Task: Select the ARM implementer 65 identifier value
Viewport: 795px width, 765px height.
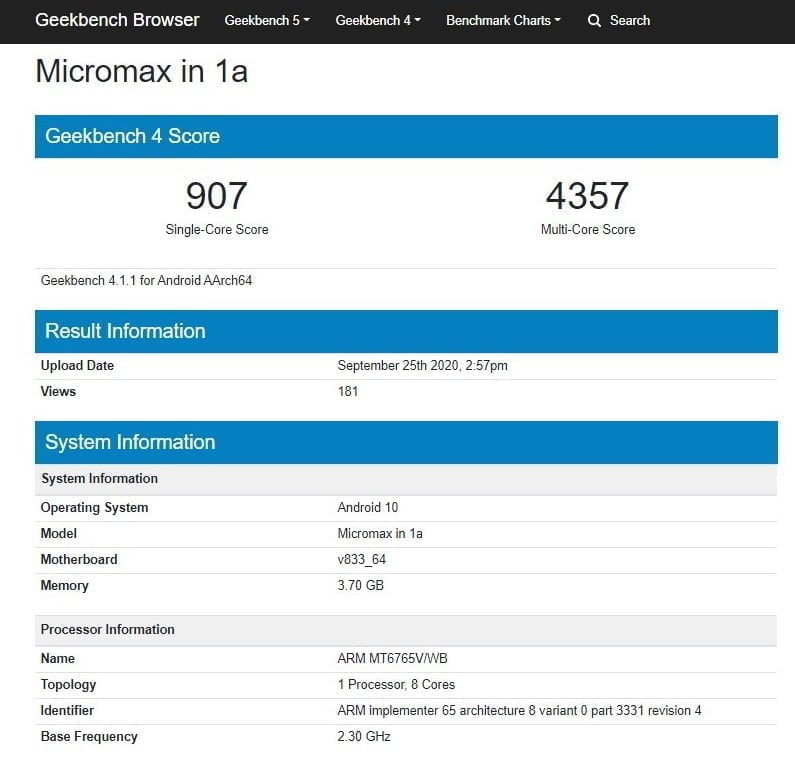Action: (x=519, y=710)
